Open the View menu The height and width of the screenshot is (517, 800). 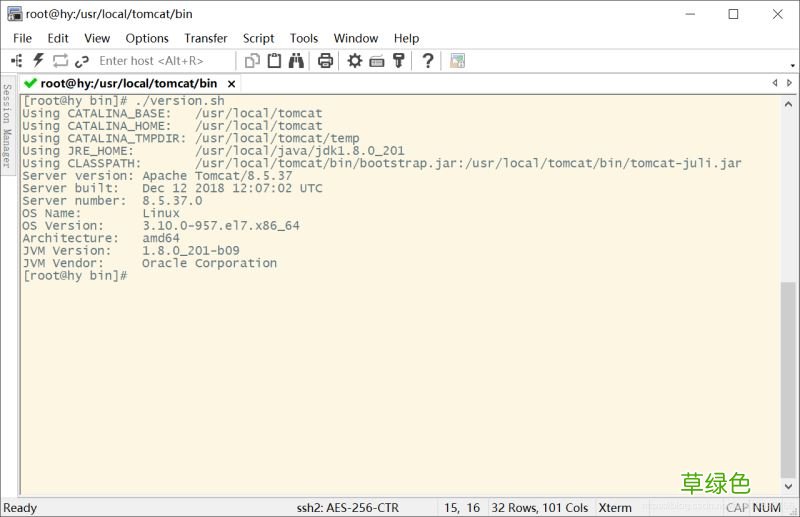tap(97, 38)
